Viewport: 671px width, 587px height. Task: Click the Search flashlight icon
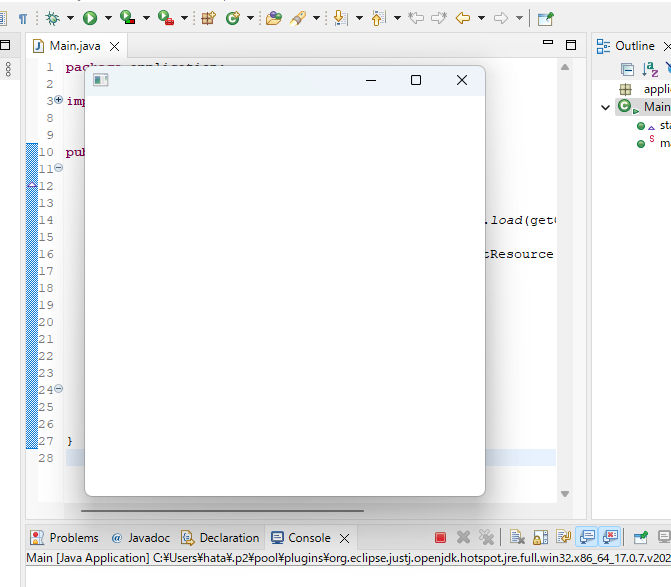298,18
